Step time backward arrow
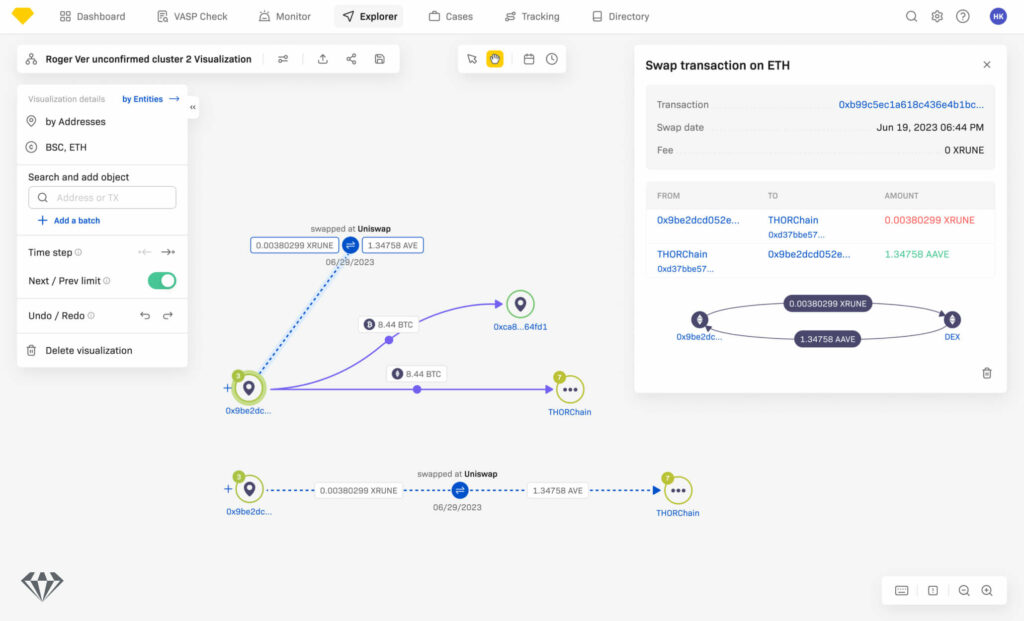The width and height of the screenshot is (1024, 621). coord(145,252)
